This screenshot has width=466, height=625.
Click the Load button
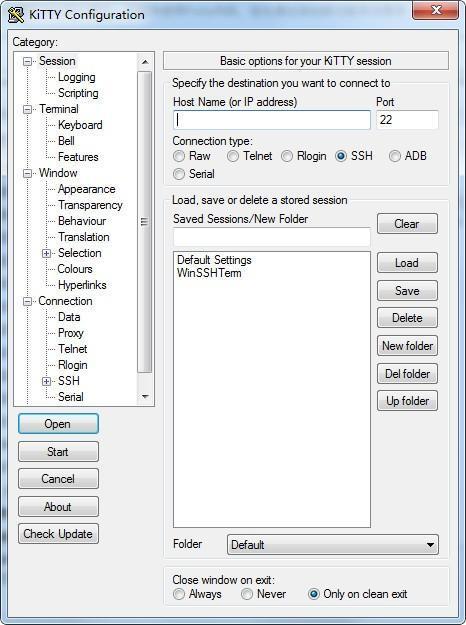tap(407, 263)
